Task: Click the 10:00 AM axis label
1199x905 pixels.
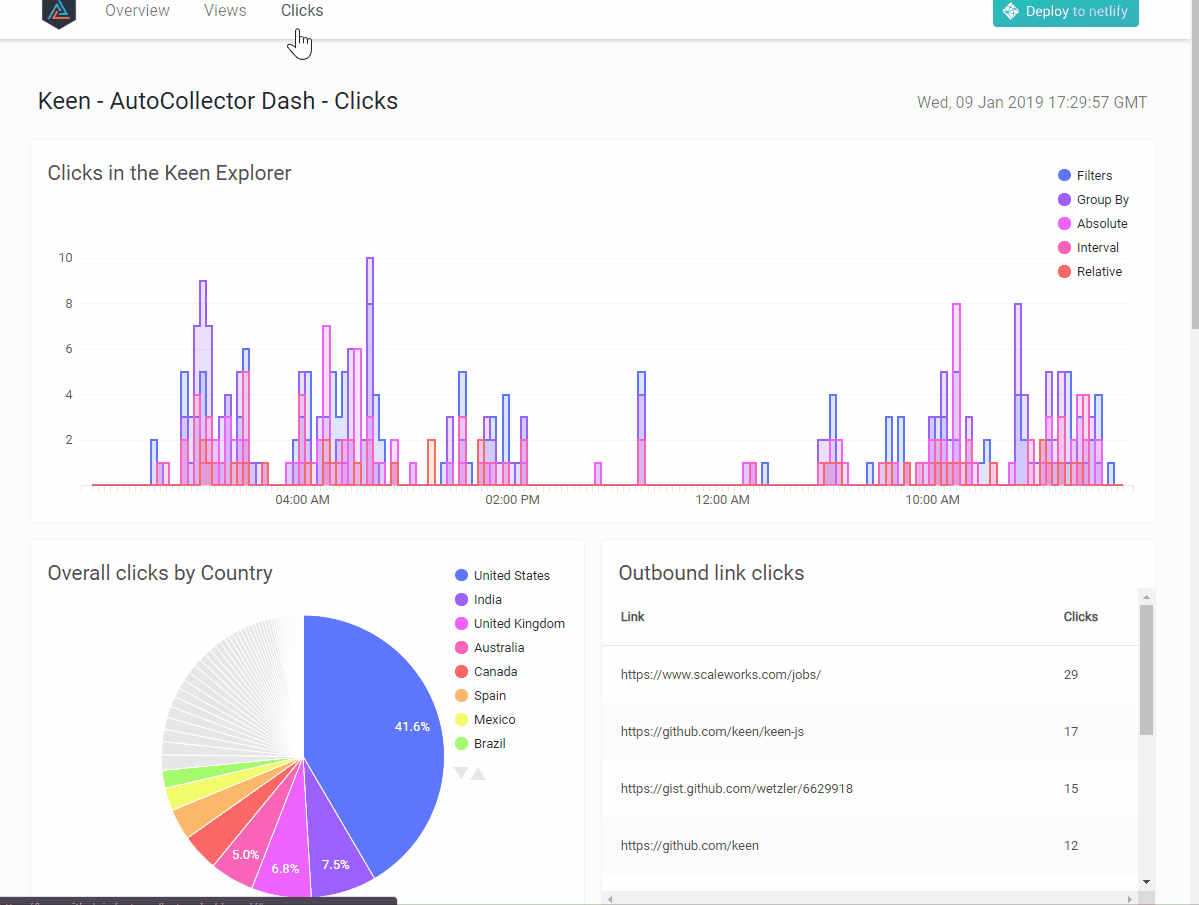Action: 932,500
